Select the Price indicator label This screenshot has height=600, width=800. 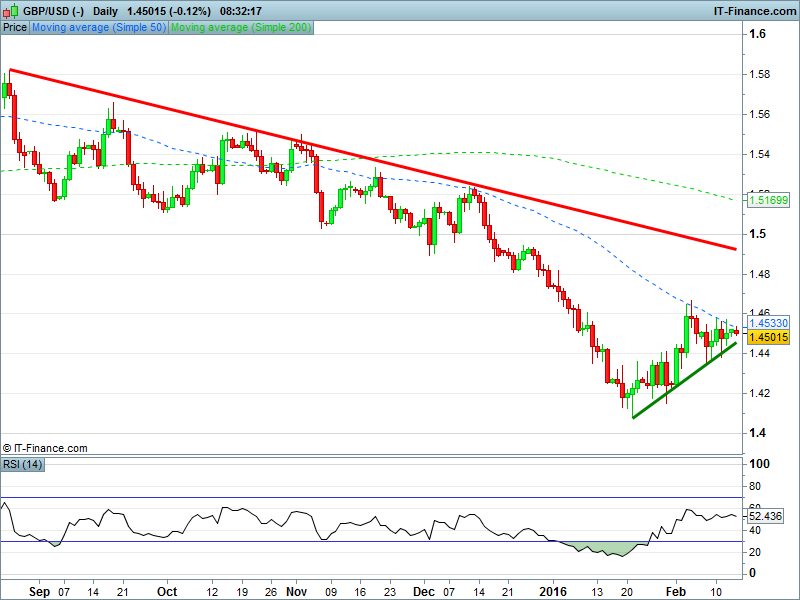[15, 28]
